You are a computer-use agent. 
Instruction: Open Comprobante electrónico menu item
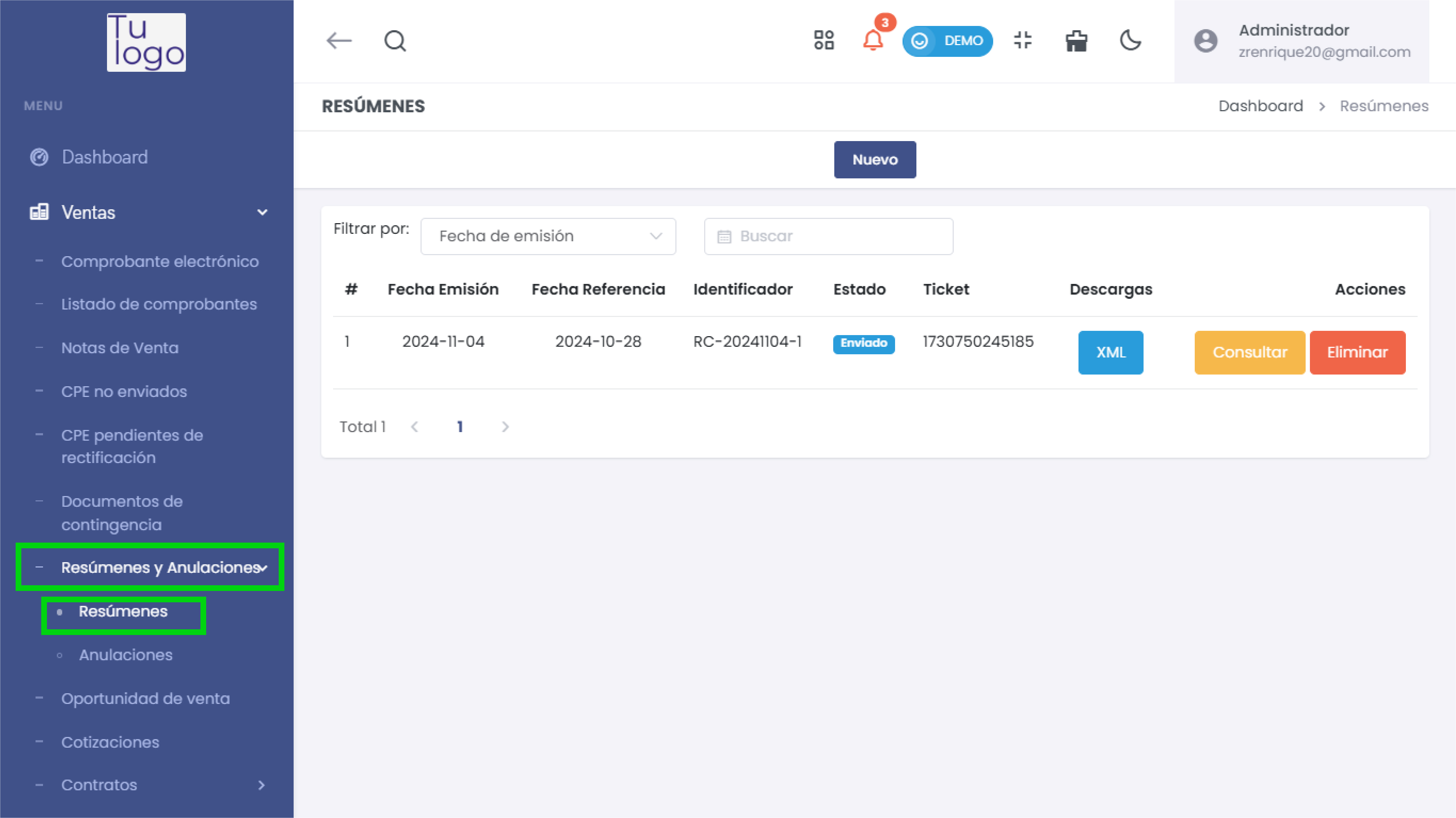pos(160,262)
